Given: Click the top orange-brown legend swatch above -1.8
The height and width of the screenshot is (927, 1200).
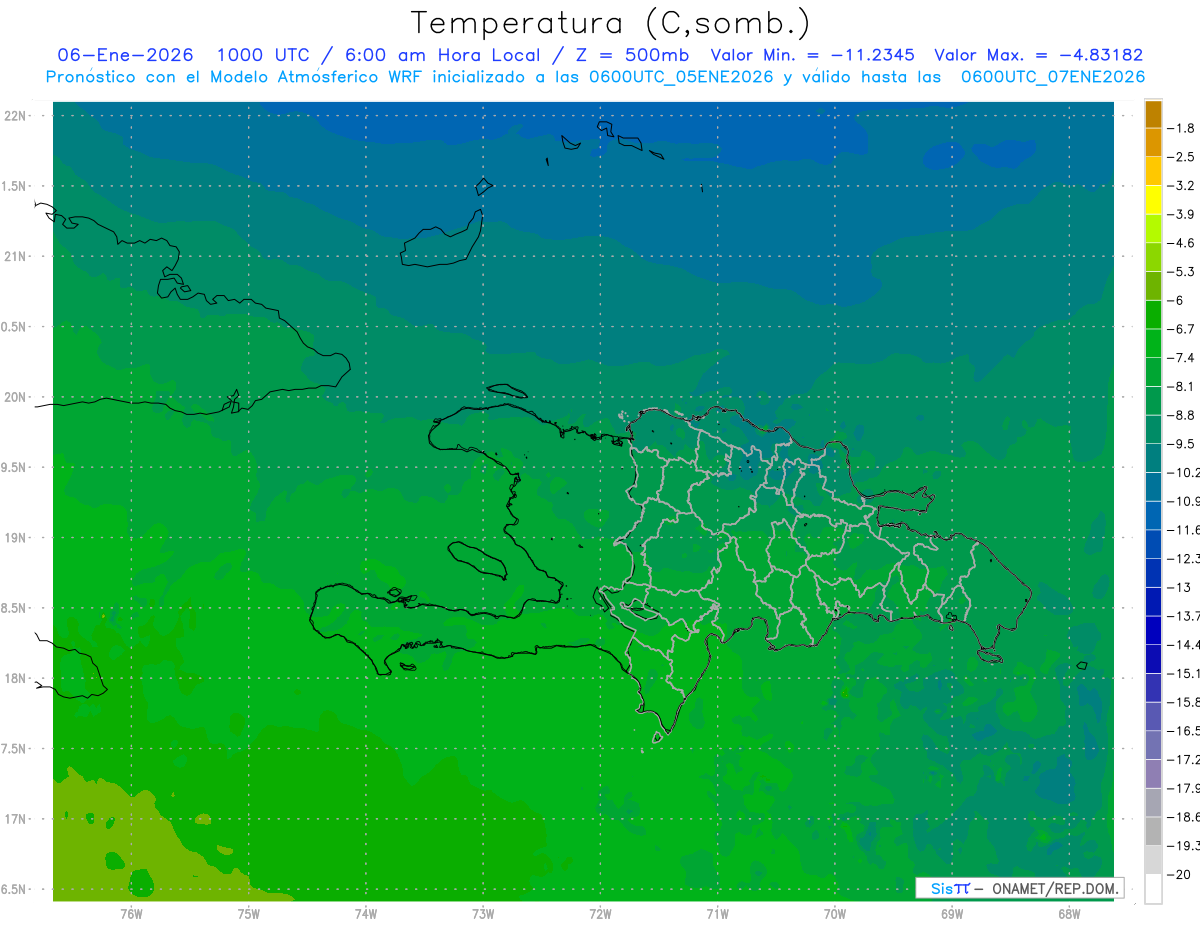Looking at the screenshot, I should [1153, 114].
